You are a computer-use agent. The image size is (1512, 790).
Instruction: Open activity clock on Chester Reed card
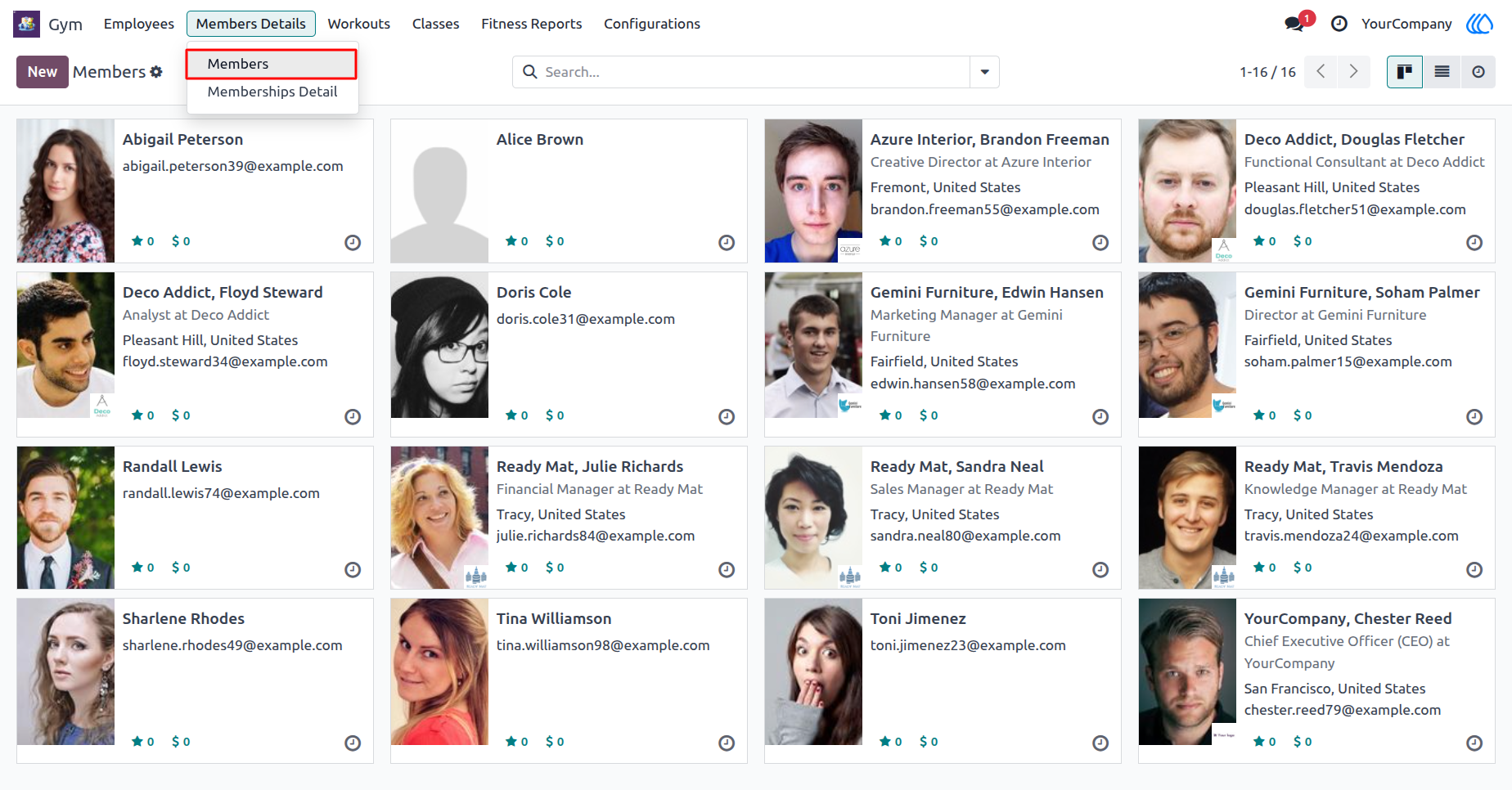click(1474, 743)
